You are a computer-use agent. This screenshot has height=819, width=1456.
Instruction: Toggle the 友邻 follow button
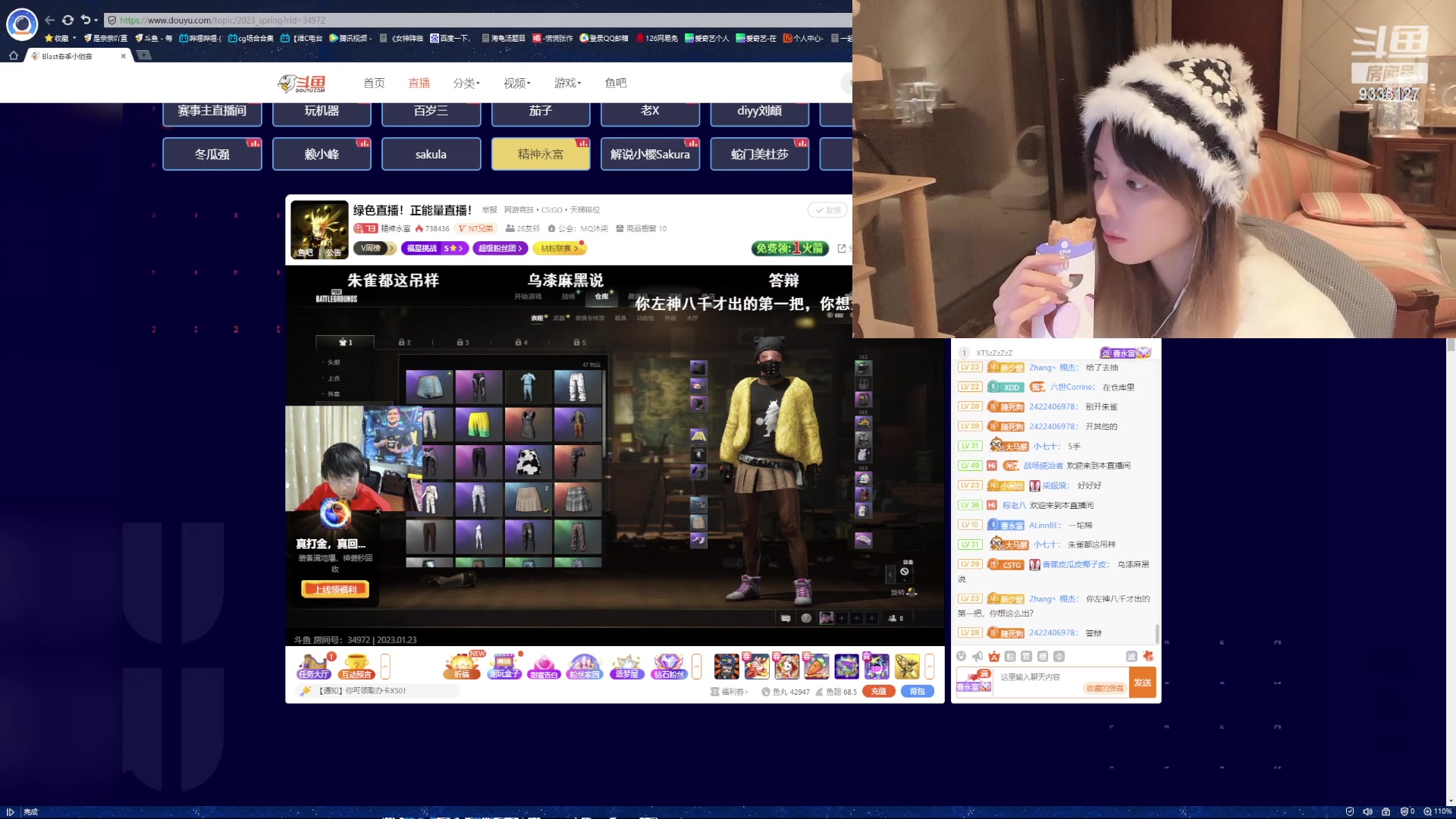pyautogui.click(x=827, y=210)
